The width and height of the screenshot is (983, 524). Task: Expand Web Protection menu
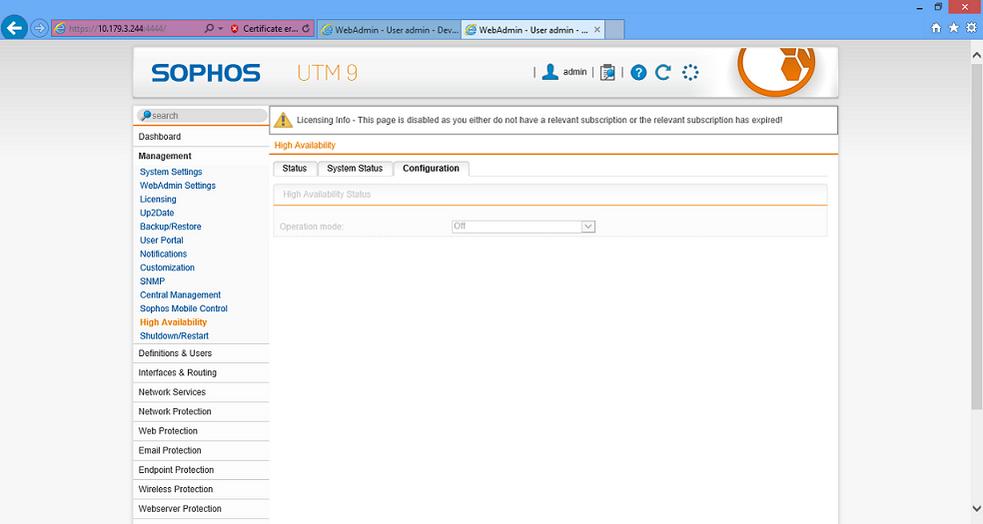[x=201, y=431]
